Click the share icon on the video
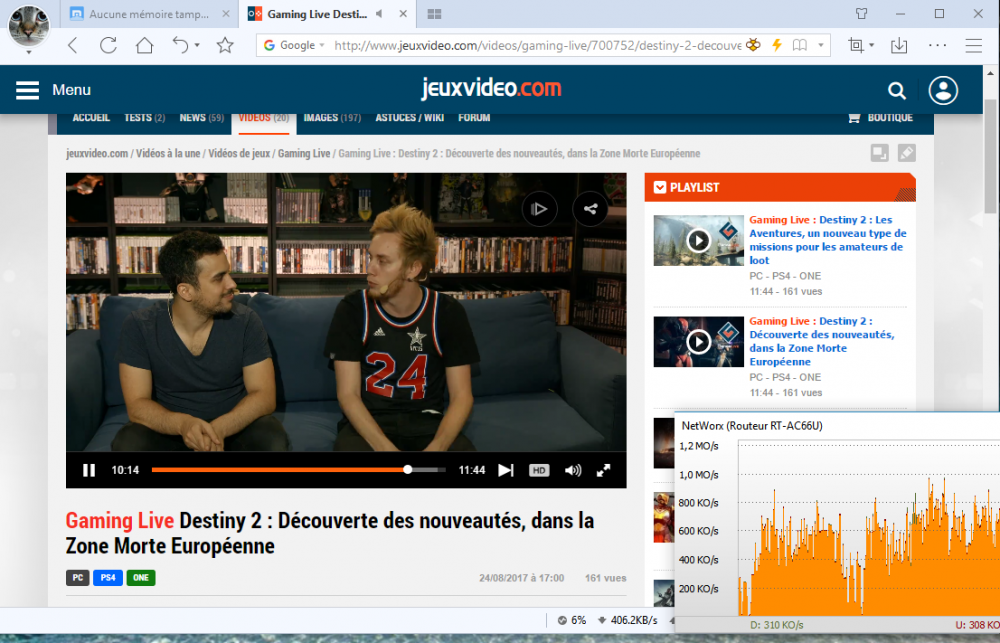The width and height of the screenshot is (1000, 643). 591,209
